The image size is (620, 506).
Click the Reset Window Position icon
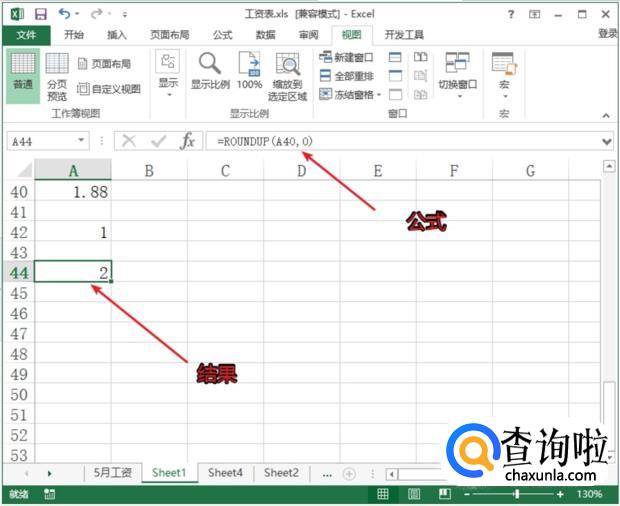(x=420, y=94)
